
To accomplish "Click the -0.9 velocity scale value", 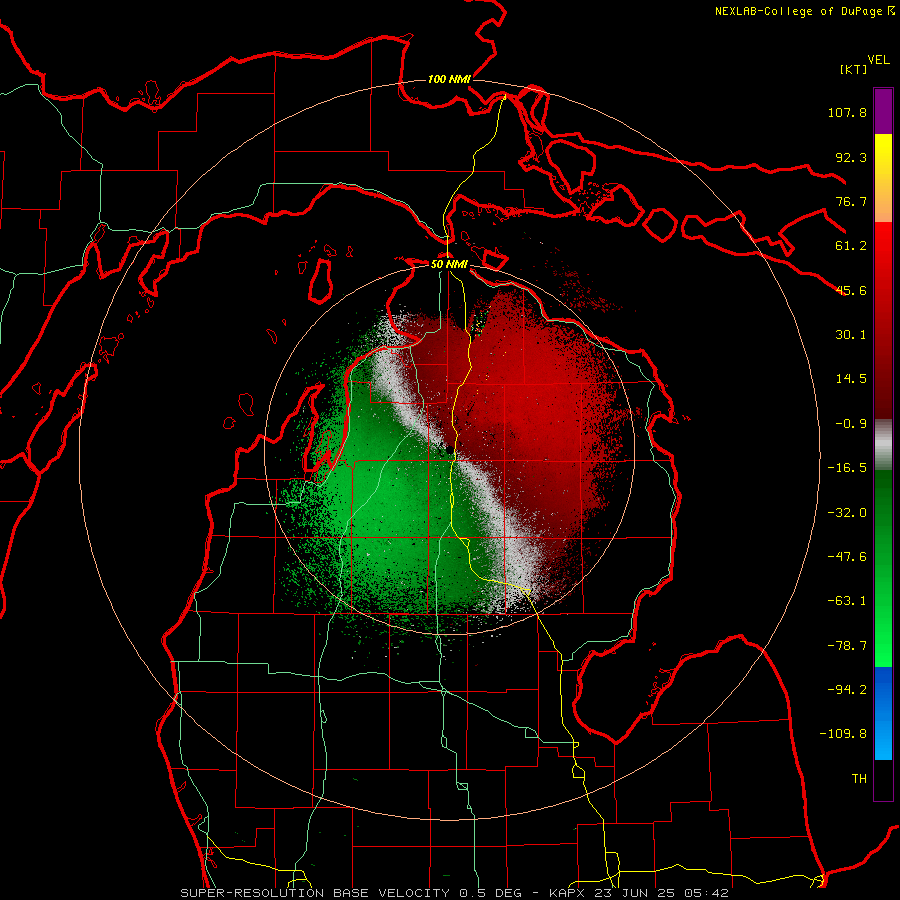I will (x=851, y=424).
